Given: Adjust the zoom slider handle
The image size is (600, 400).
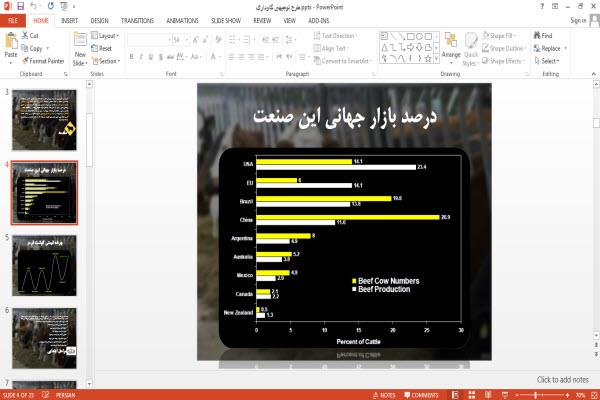Looking at the screenshot, I should pos(535,395).
